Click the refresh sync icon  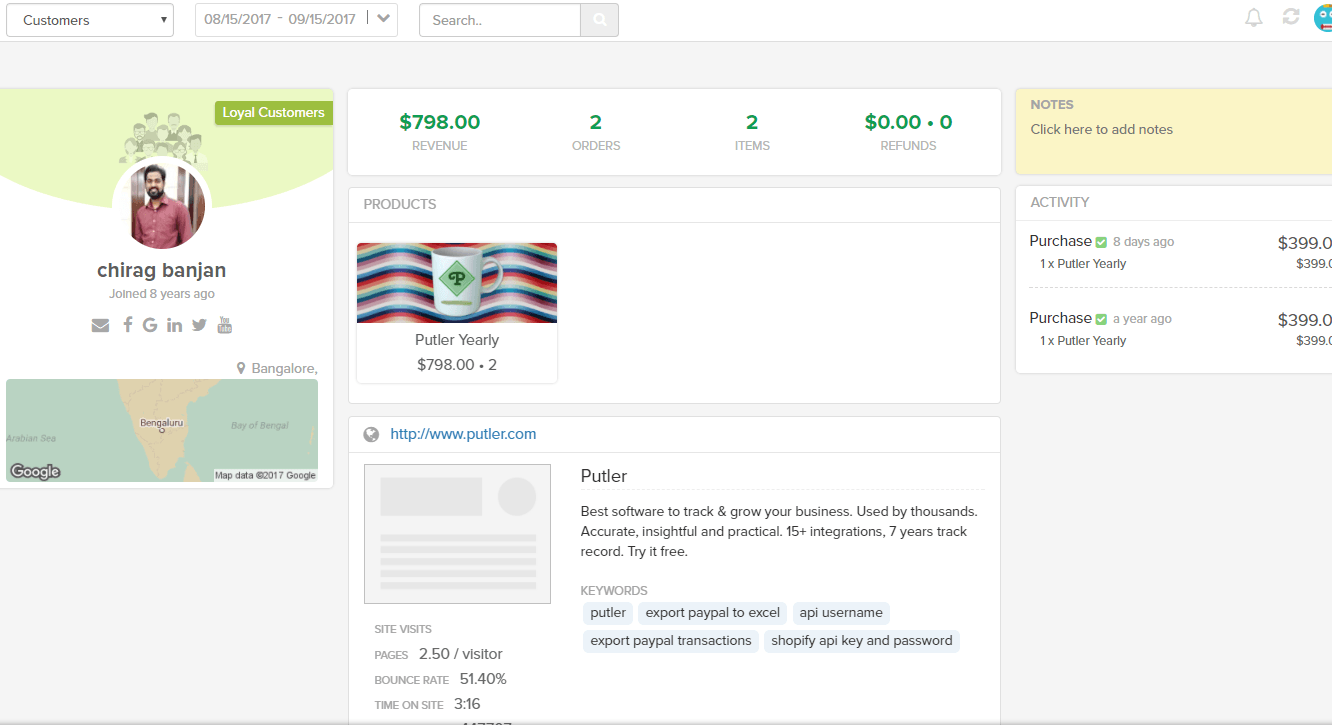[x=1291, y=17]
